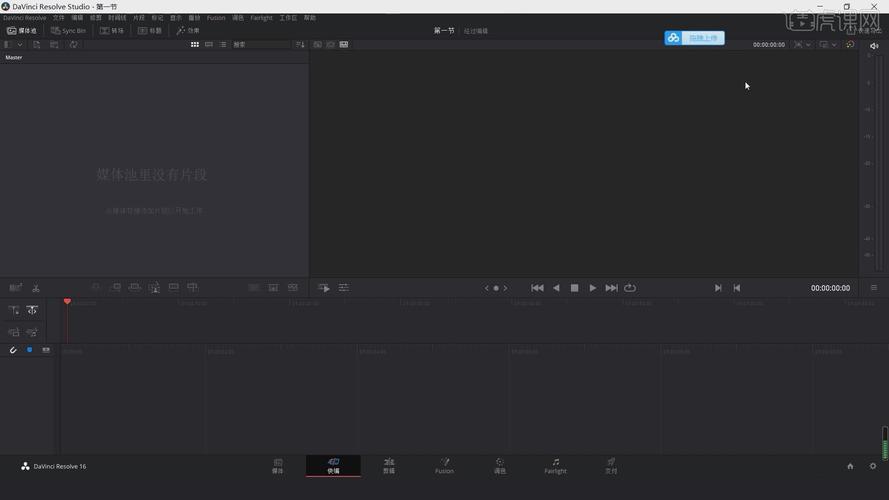
Task: Click the import media folder icon
Action: pyautogui.click(x=54, y=44)
